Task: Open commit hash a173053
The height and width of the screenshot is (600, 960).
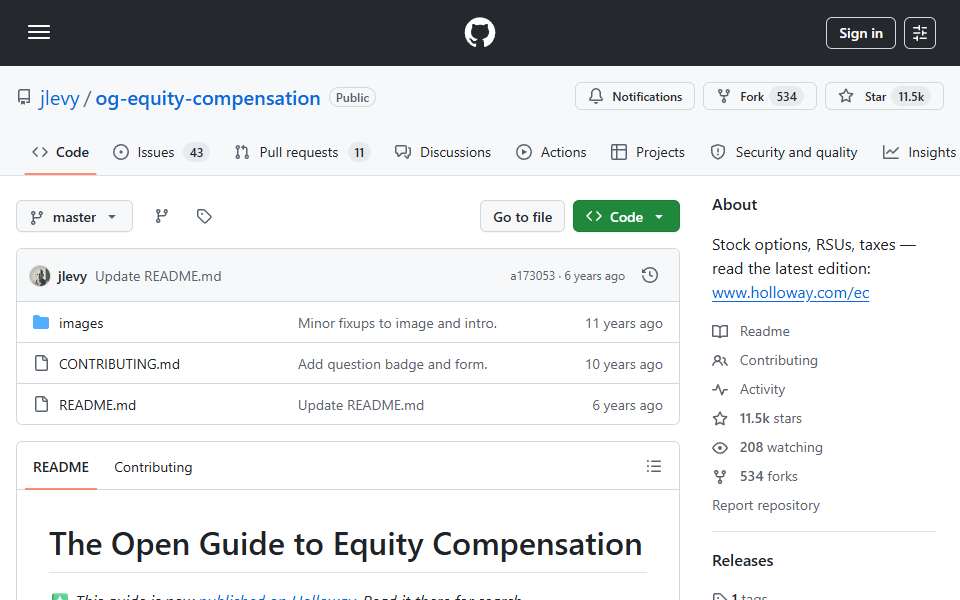Action: point(532,276)
